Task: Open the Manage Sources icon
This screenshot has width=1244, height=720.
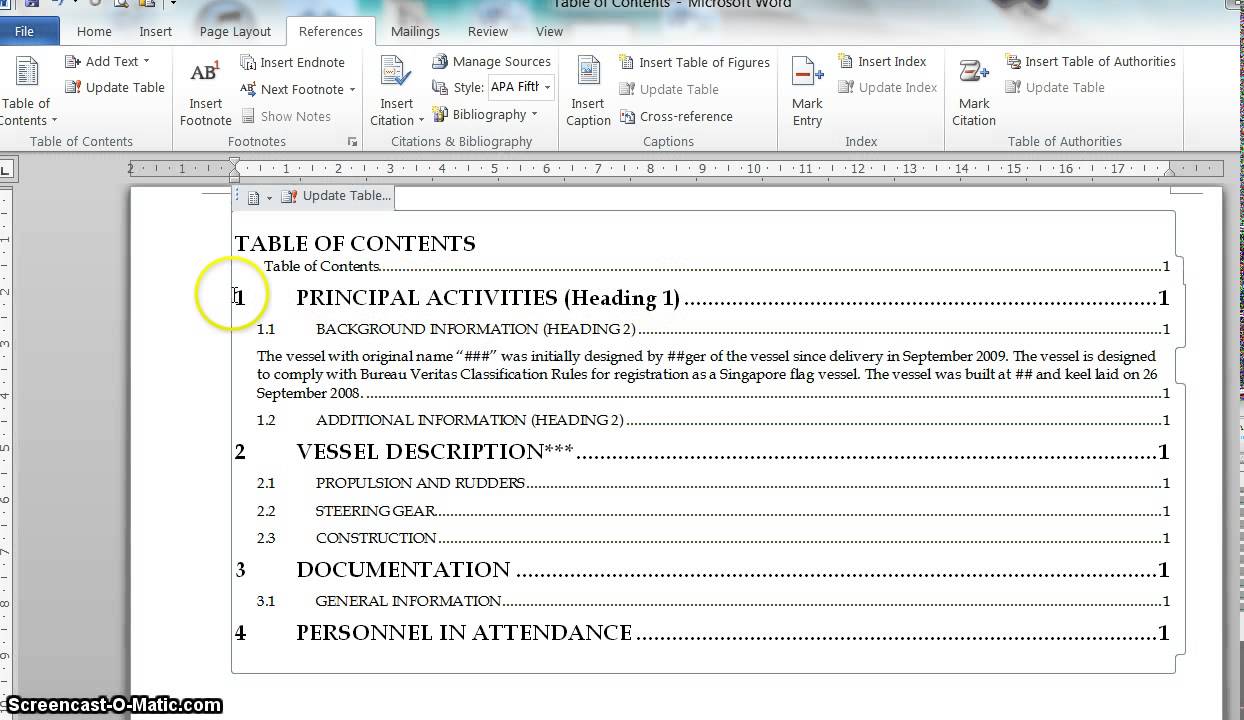Action: tap(440, 62)
